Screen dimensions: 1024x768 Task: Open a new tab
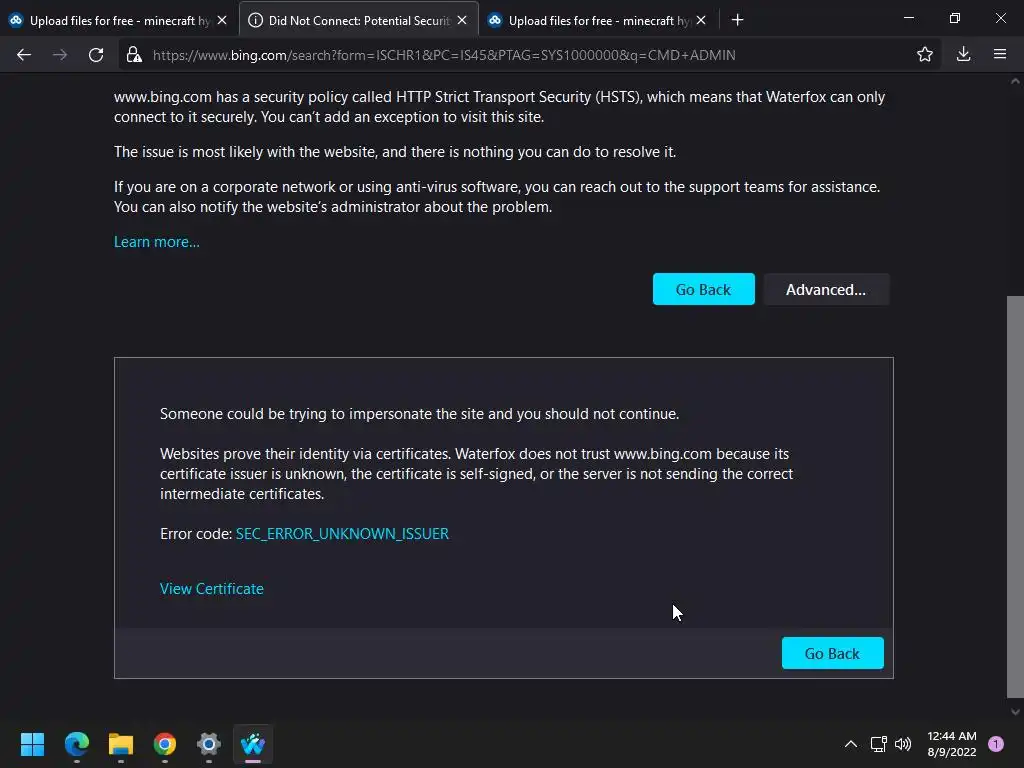(x=737, y=20)
